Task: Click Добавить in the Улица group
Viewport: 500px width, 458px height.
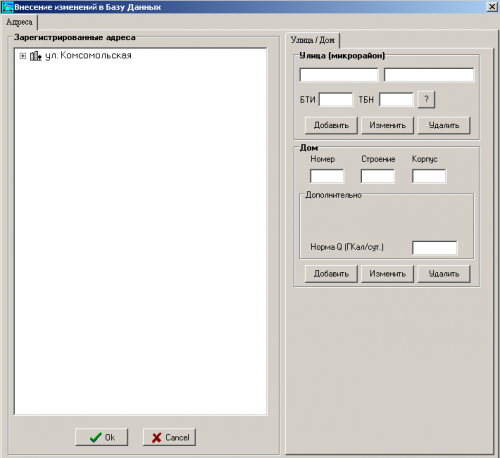Action: click(331, 125)
